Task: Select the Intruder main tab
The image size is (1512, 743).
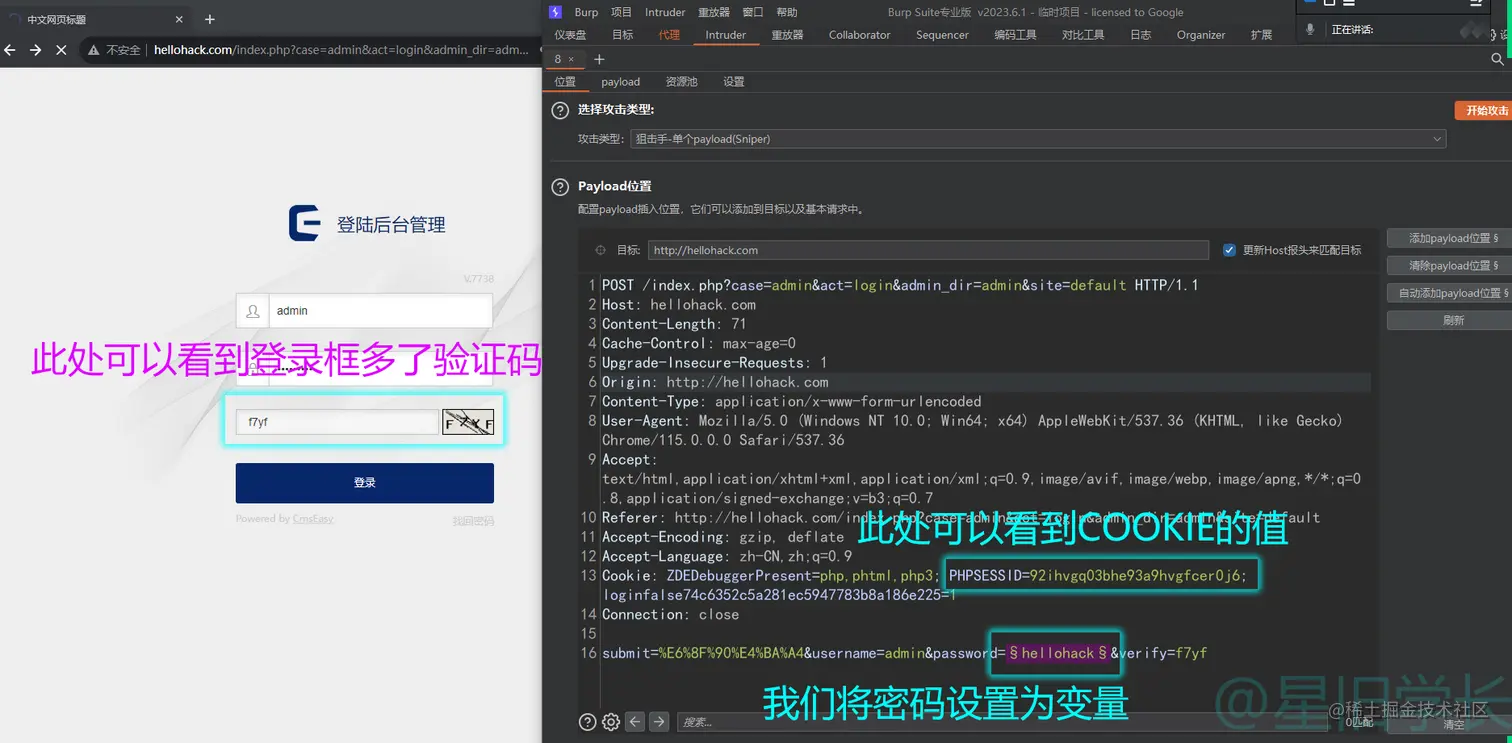Action: pos(726,35)
